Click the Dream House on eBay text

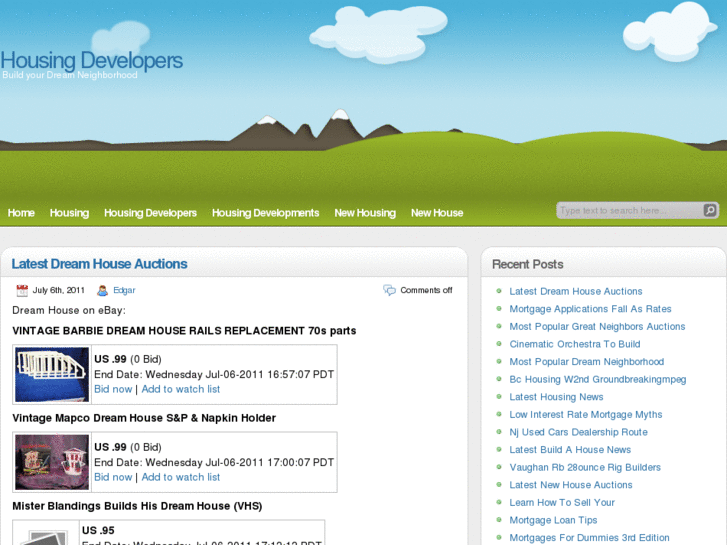(69, 310)
